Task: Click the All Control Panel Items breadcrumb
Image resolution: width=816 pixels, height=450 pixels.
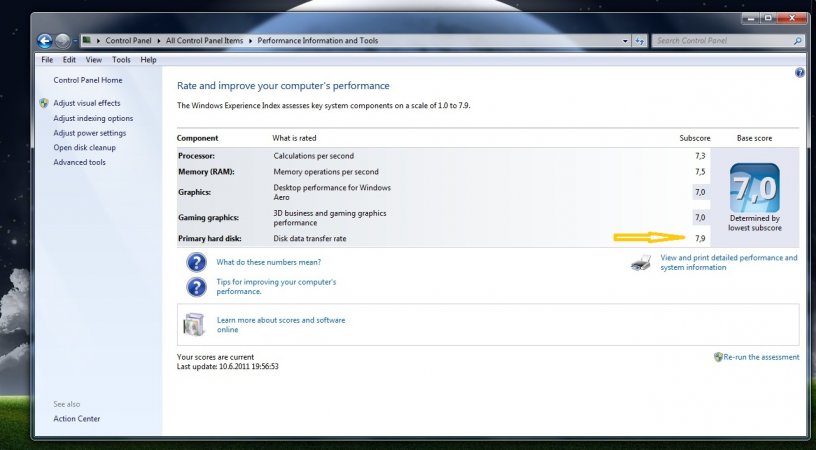Action: [205, 41]
